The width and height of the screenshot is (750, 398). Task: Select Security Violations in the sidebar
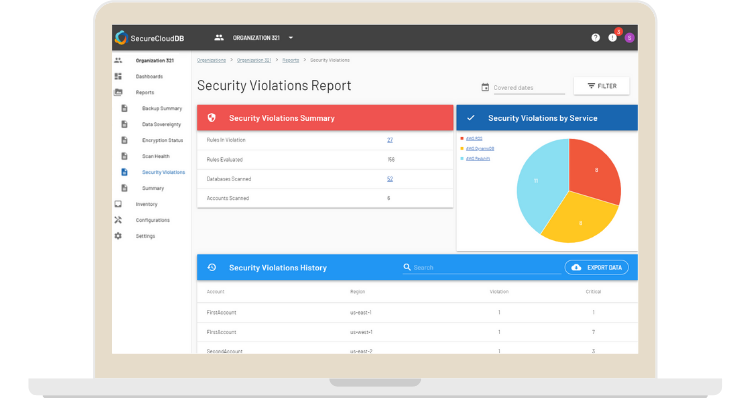163,172
